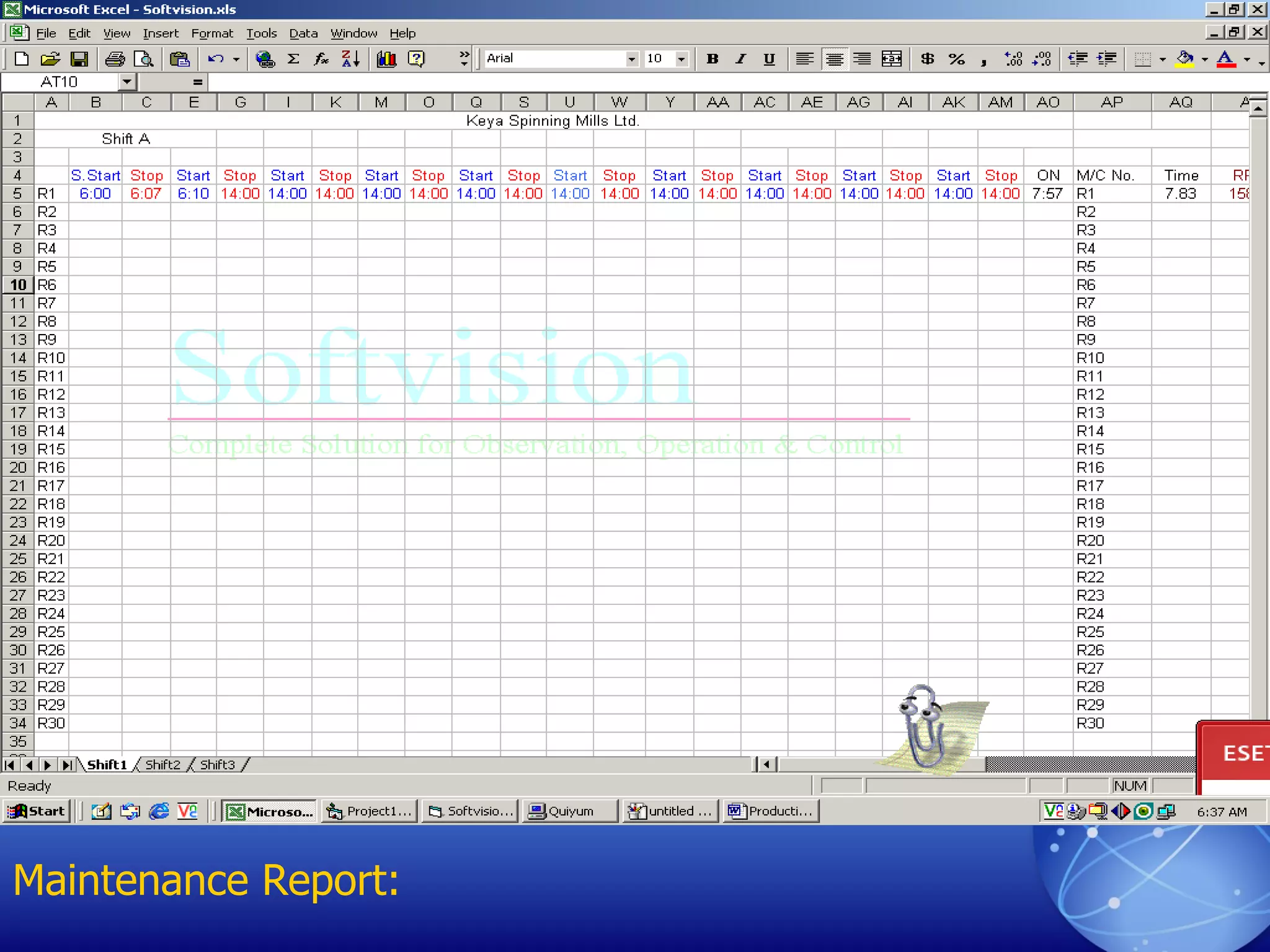Viewport: 1270px width, 952px height.
Task: Click the Windows Start button
Action: pos(37,811)
